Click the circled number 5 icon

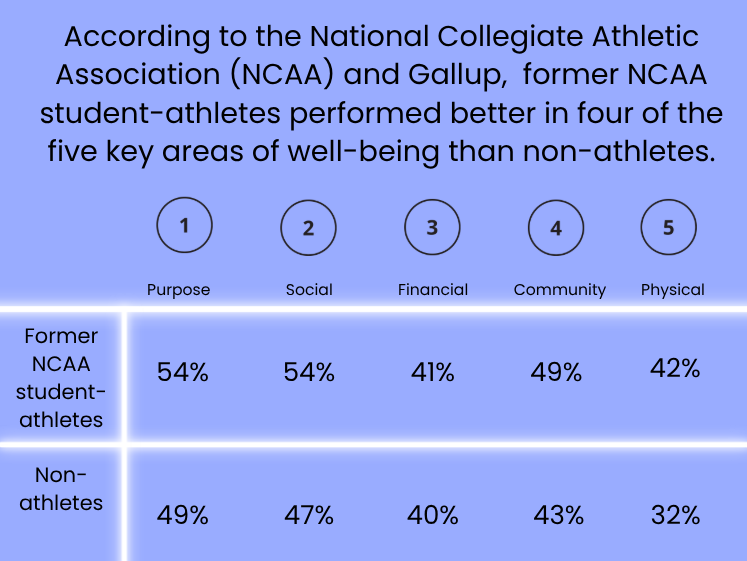[668, 227]
